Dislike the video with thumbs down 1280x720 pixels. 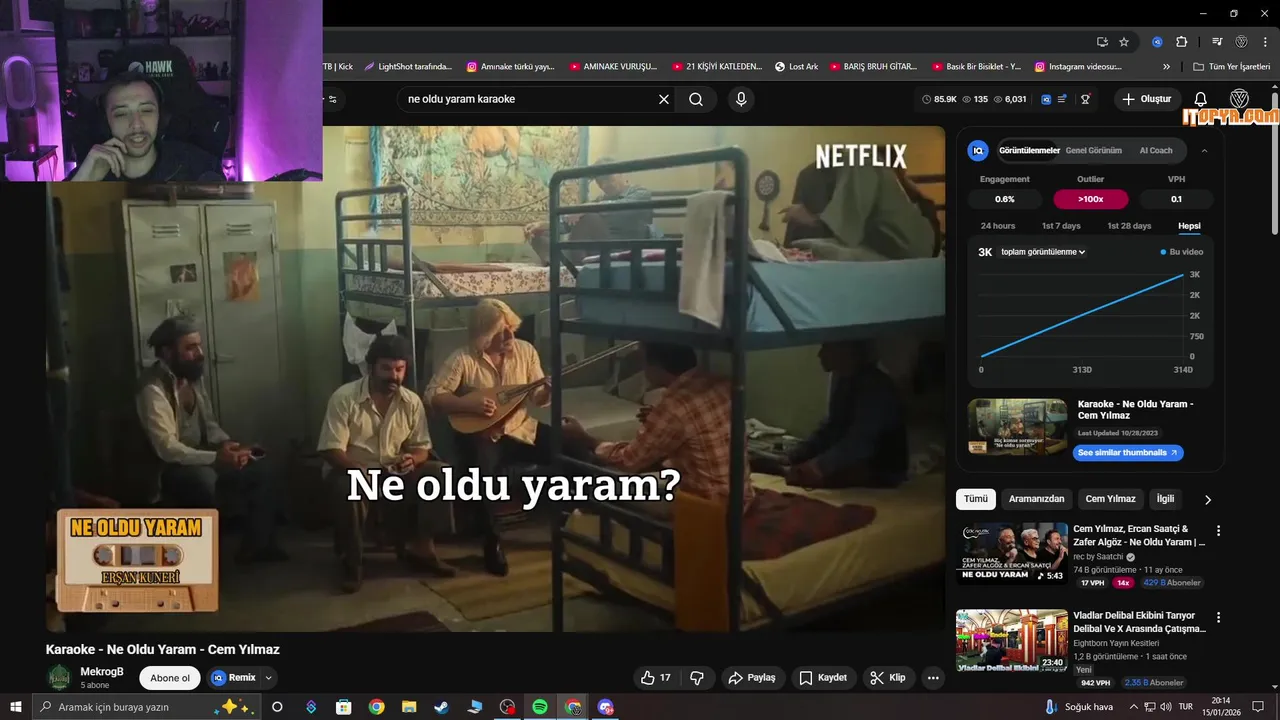coord(697,678)
